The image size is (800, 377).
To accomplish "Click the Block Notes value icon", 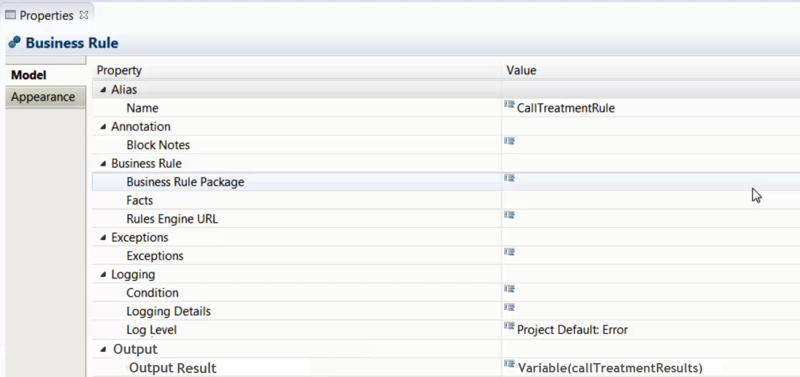I will click(509, 141).
